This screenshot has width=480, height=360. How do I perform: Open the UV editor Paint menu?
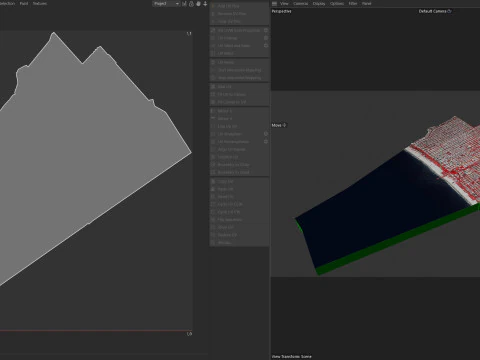coord(24,4)
